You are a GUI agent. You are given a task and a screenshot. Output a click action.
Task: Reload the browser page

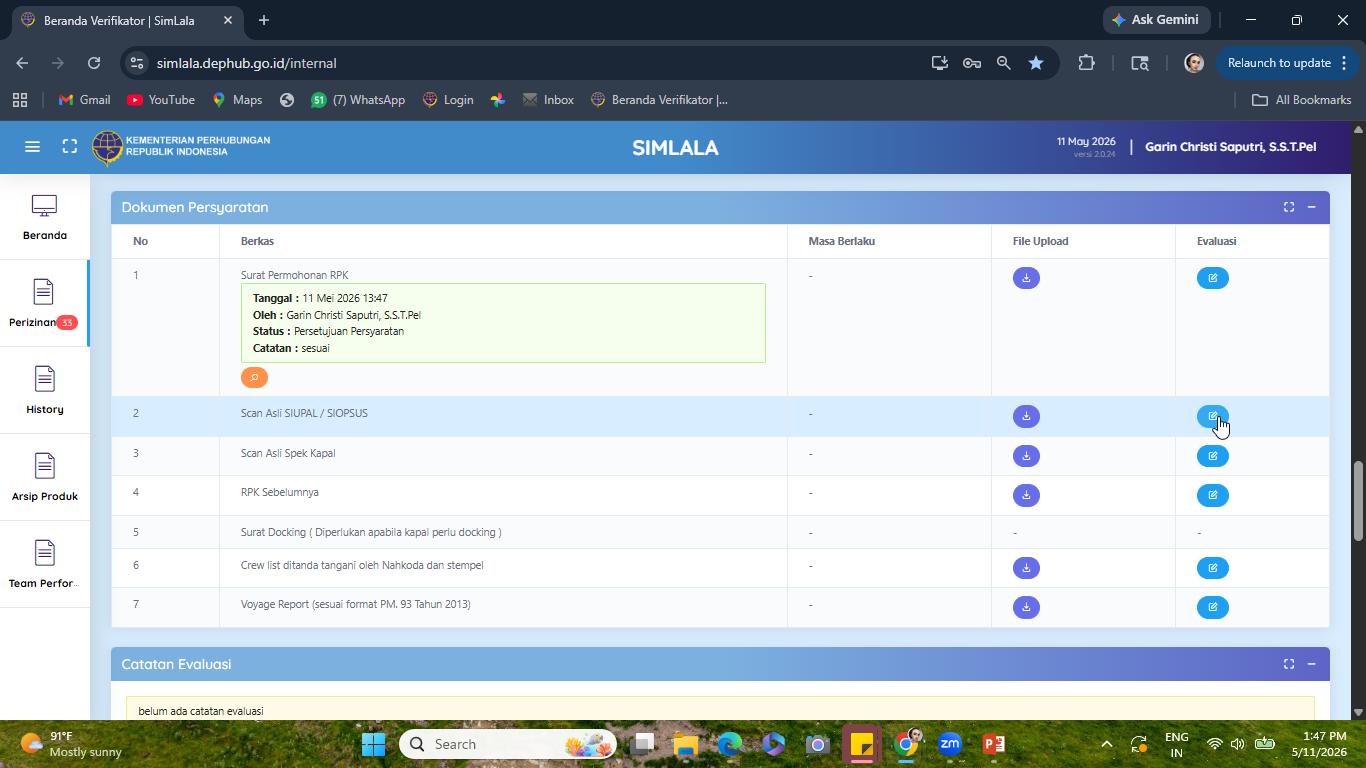pos(94,63)
